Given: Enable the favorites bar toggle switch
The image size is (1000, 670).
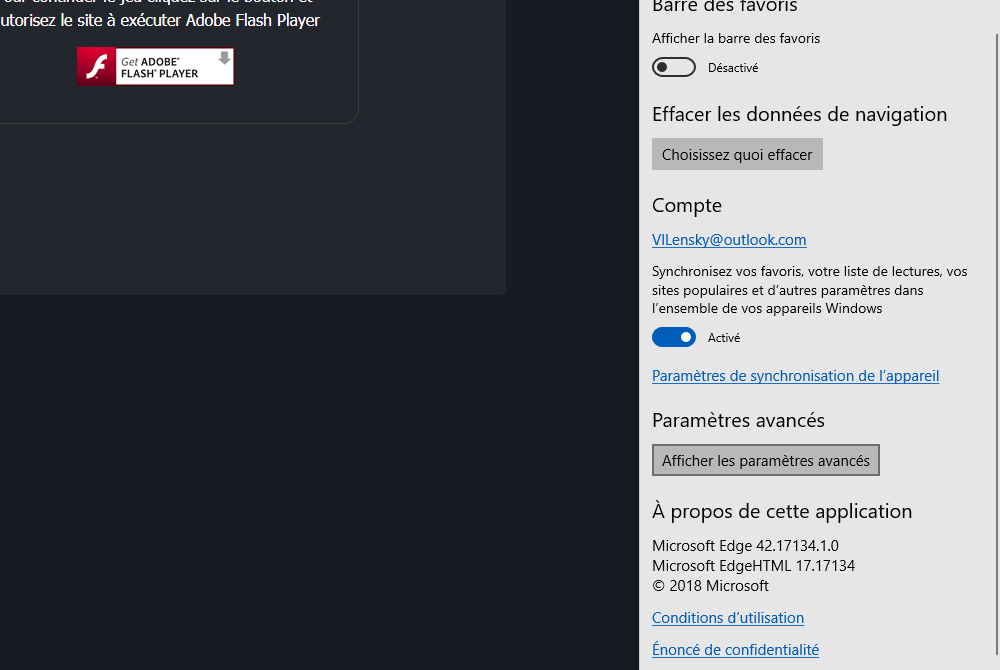Looking at the screenshot, I should click(673, 68).
